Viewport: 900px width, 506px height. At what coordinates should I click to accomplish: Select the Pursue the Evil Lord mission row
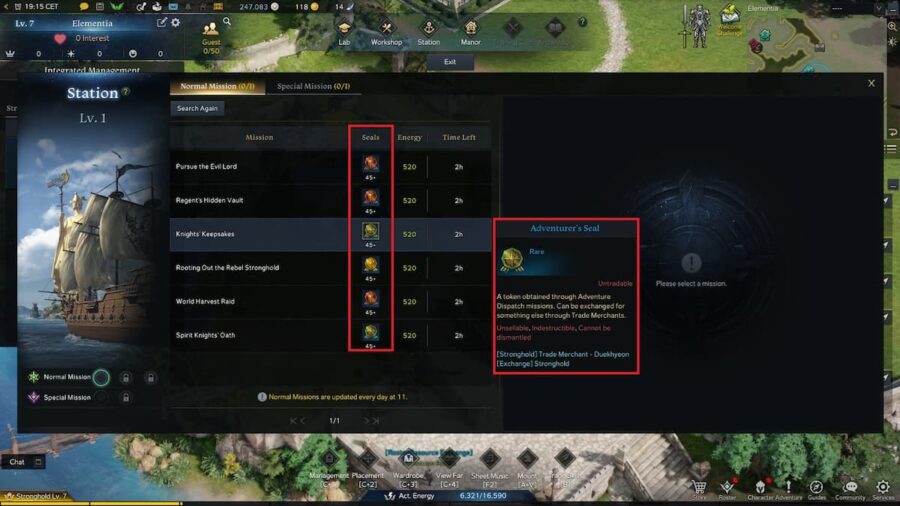330,167
